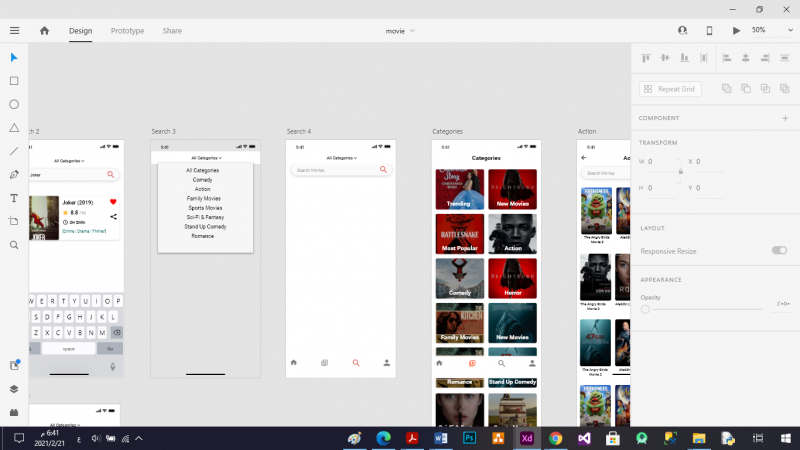Screen dimensions: 800x450
Task: Select the Ellipse tool
Action: tap(14, 104)
